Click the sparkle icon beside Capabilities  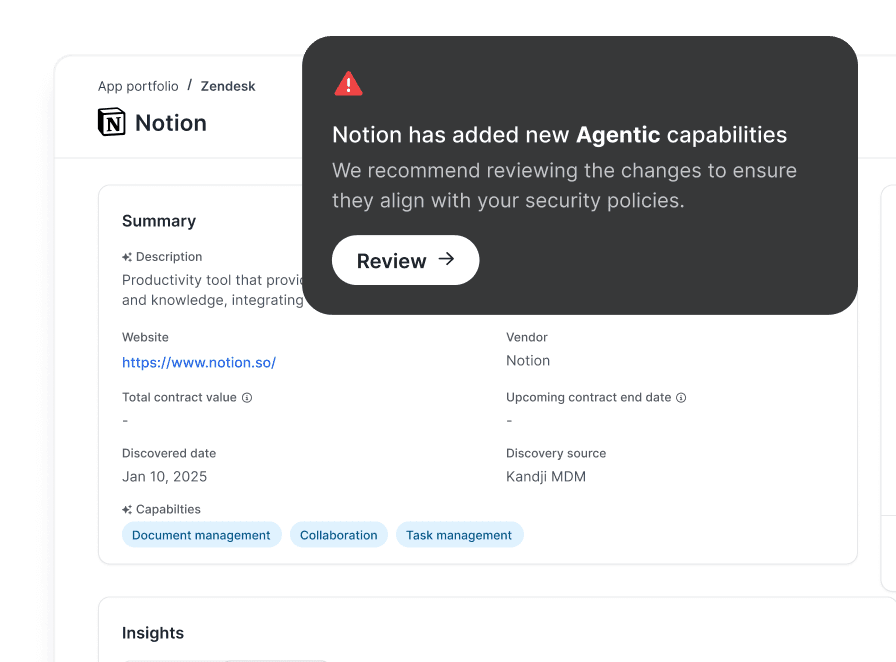127,510
